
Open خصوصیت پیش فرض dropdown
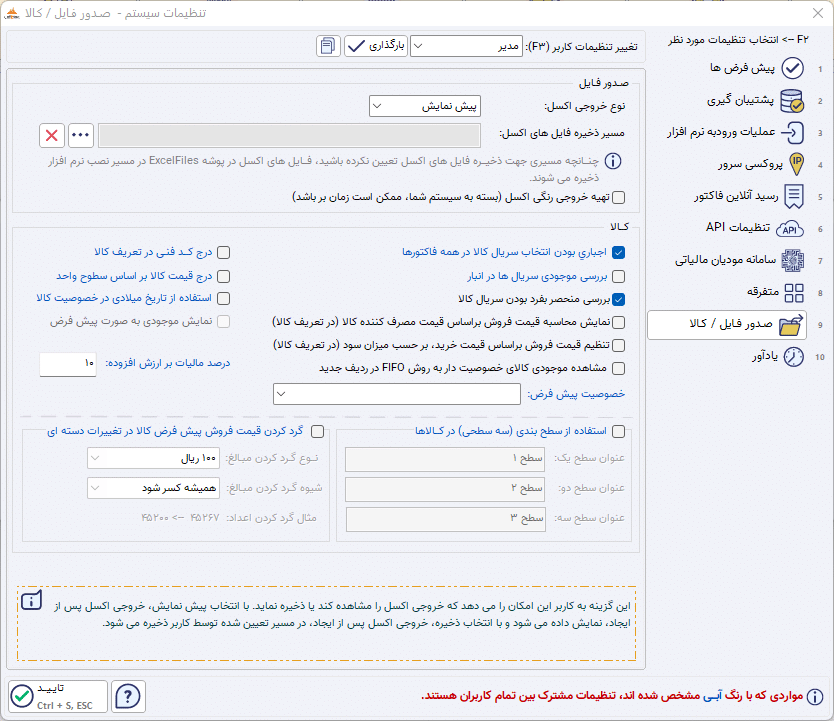click(x=396, y=394)
